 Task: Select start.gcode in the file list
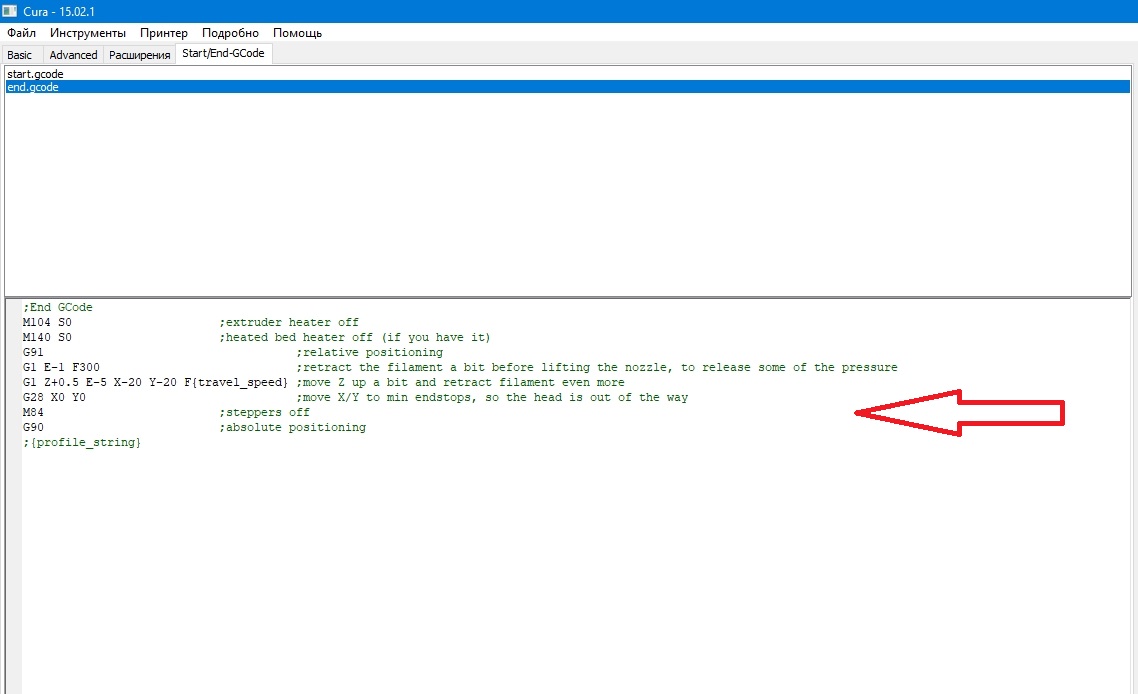35,74
